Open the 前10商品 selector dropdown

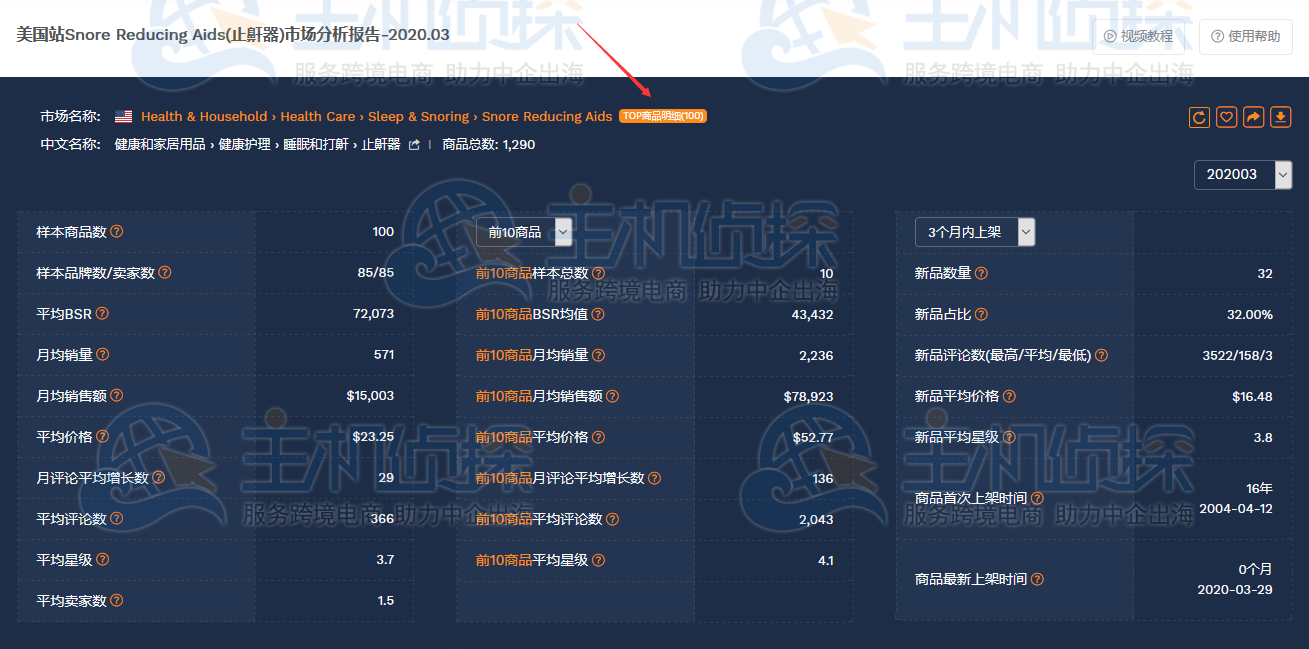[562, 232]
